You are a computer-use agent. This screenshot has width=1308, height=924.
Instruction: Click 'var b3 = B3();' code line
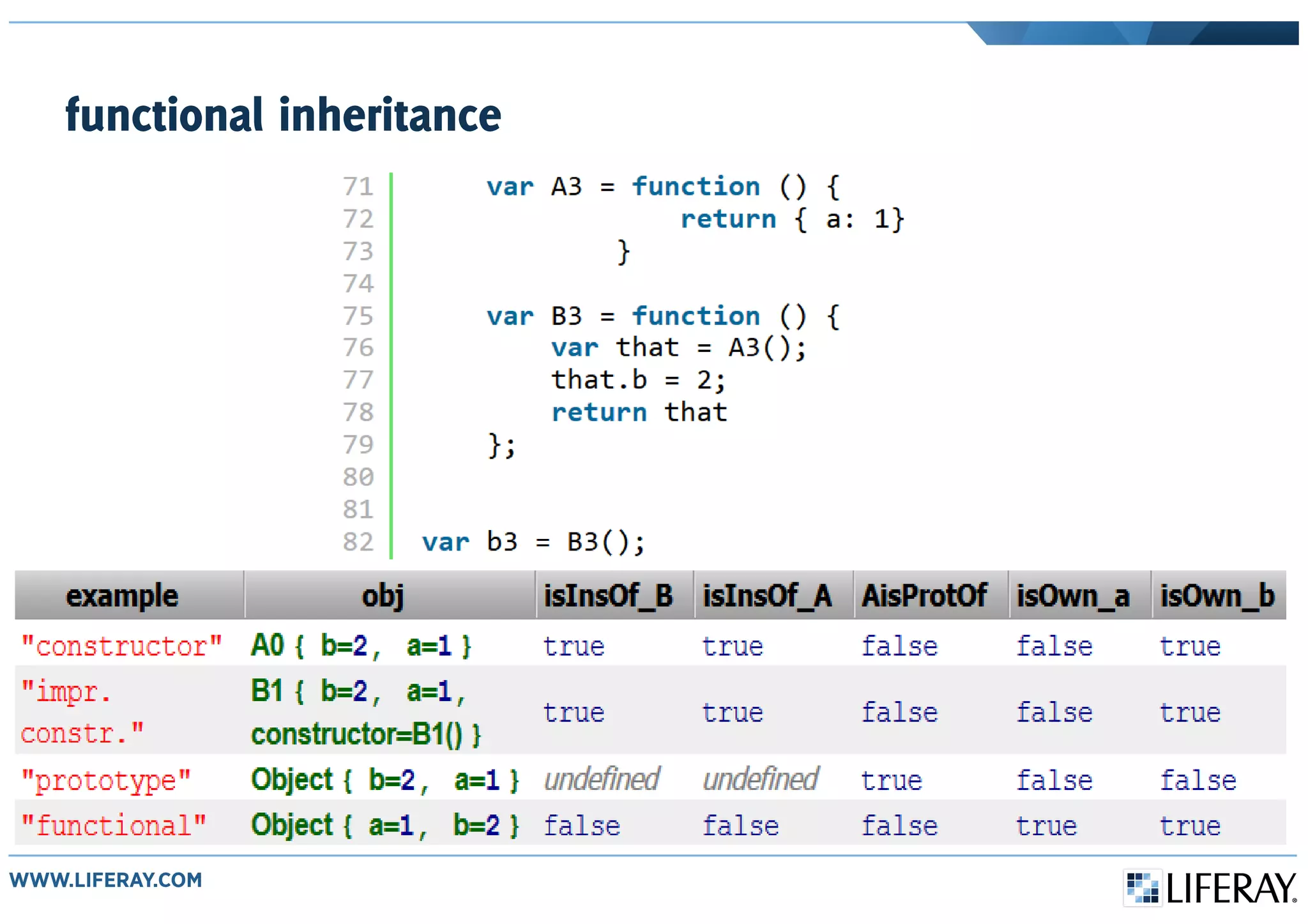[x=533, y=542]
